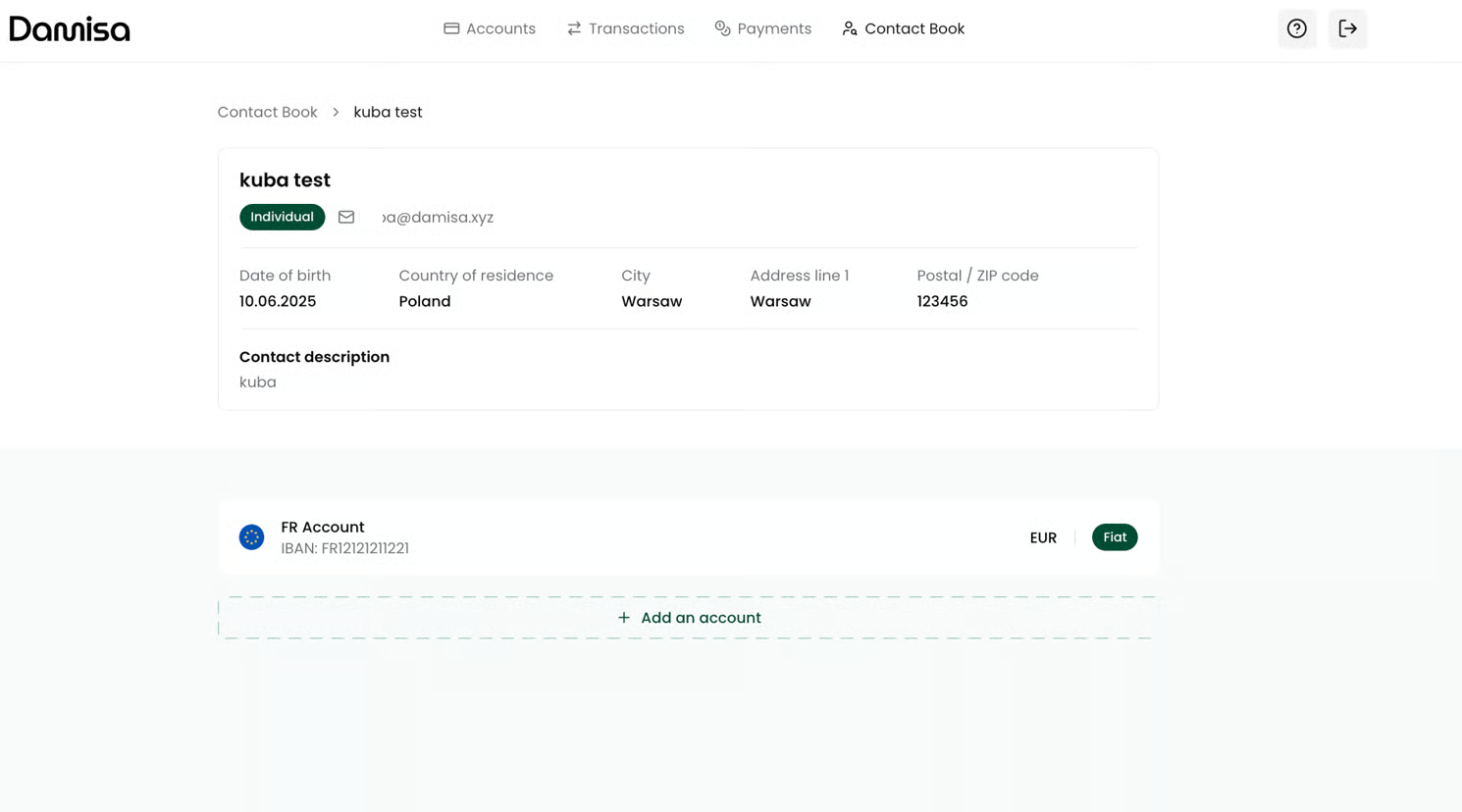This screenshot has width=1462, height=812.
Task: Click the EU flag icon on FR Account
Action: click(x=252, y=537)
